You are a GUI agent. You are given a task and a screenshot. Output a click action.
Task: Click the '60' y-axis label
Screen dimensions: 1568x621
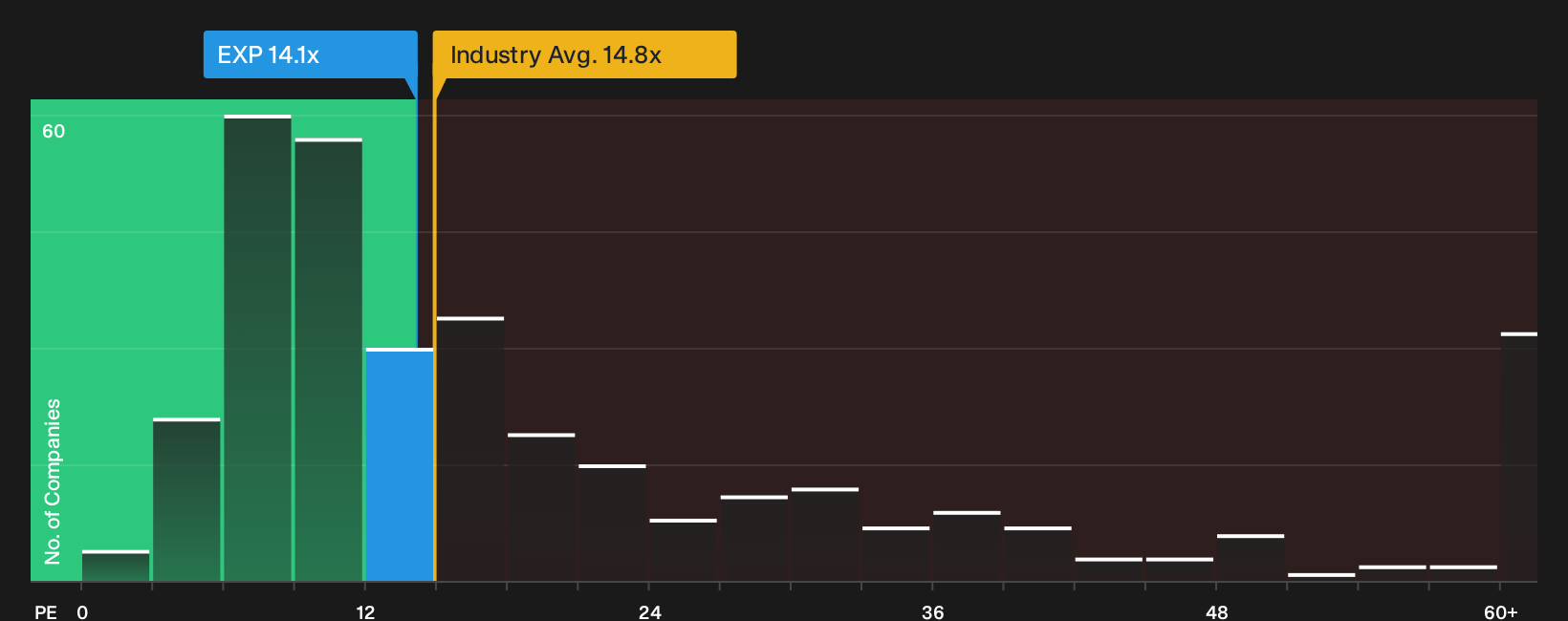coord(54,131)
